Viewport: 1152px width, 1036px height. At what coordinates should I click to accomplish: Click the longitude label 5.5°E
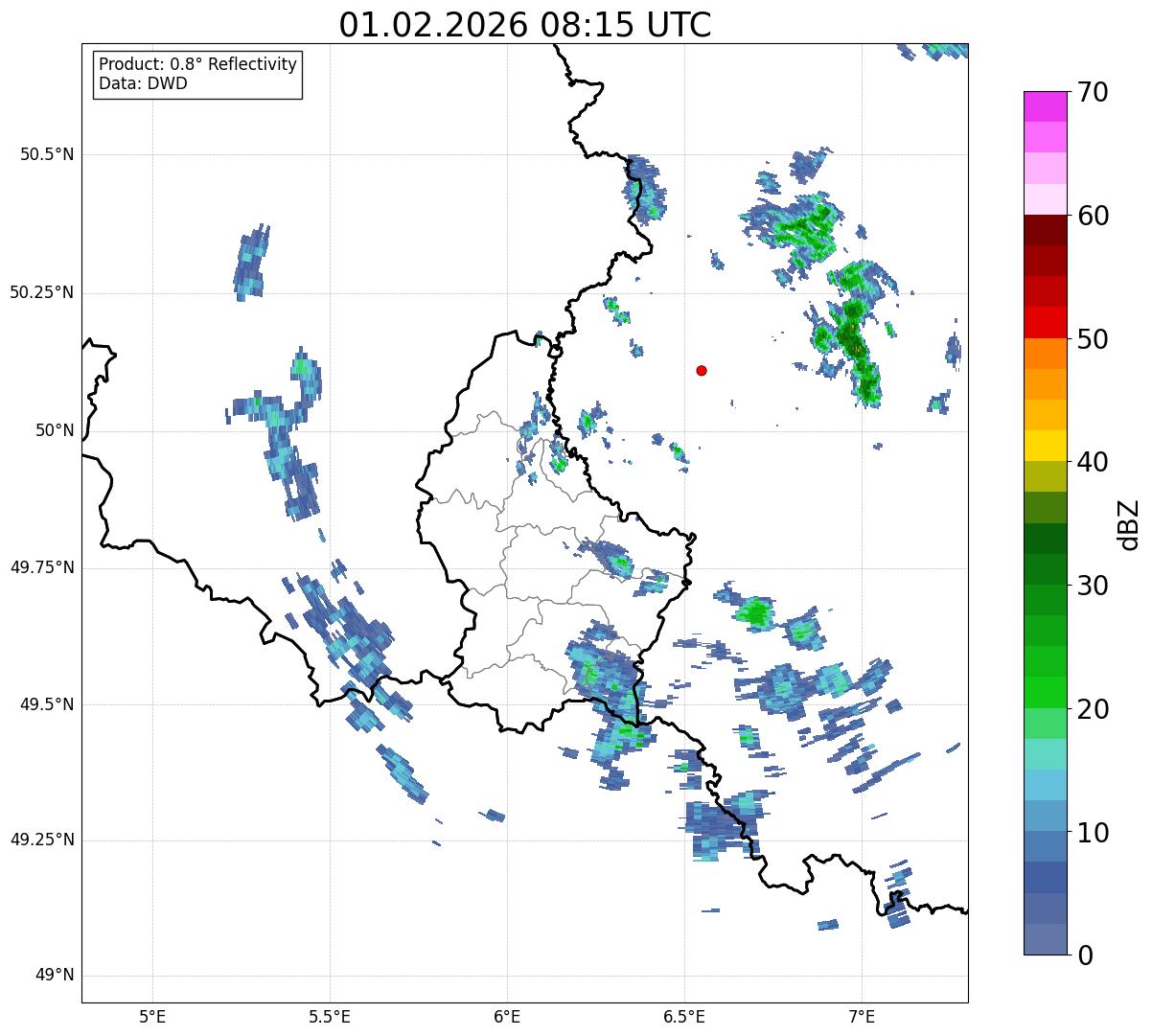pos(330,1016)
